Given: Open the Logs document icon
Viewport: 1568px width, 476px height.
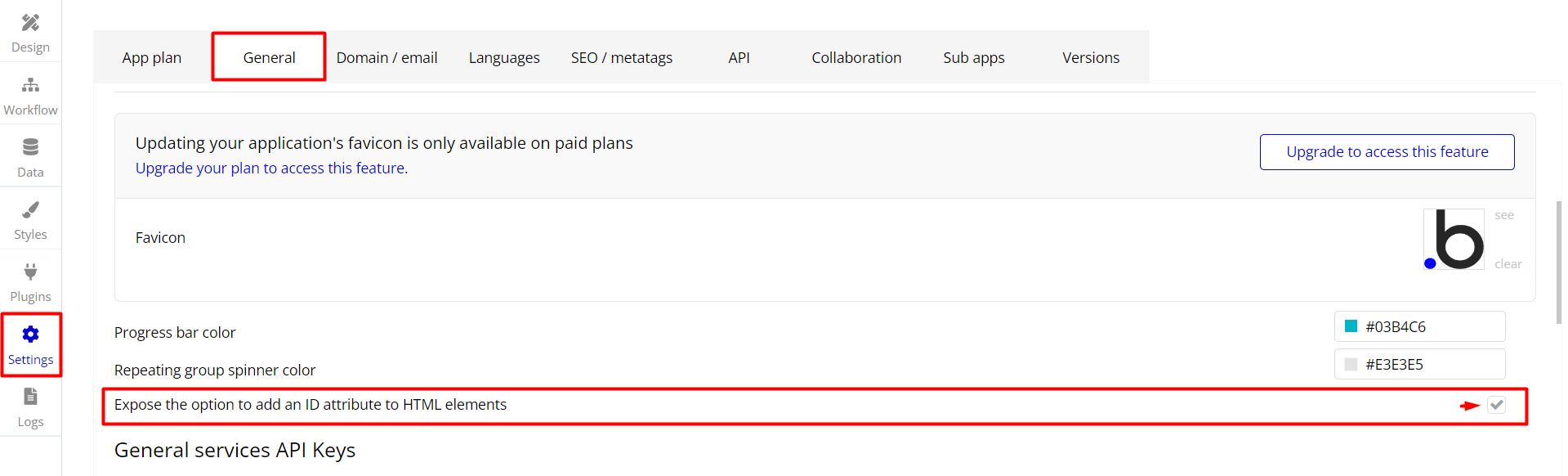Looking at the screenshot, I should coord(30,397).
